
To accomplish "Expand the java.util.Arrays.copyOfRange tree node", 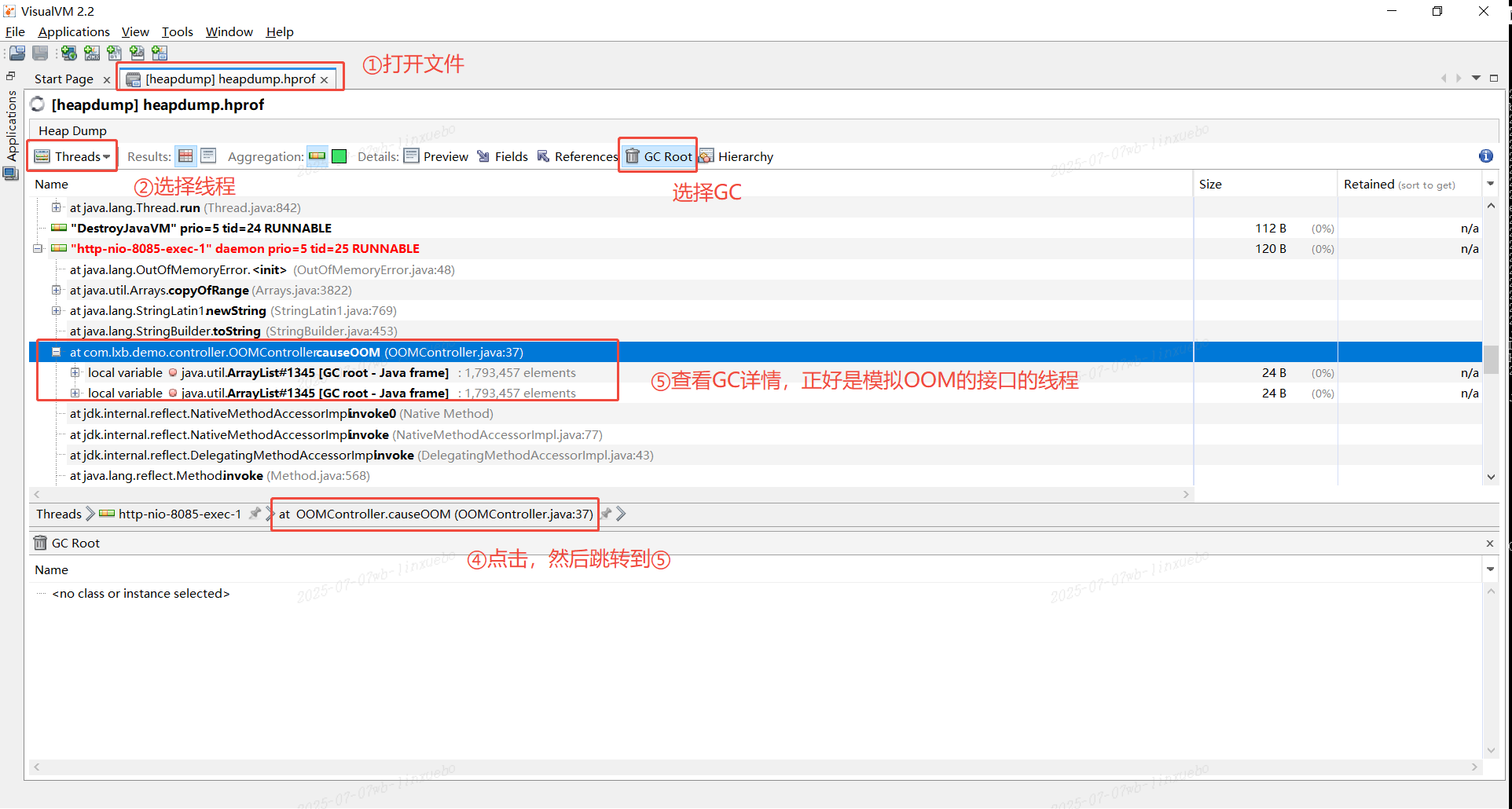I will 57,290.
